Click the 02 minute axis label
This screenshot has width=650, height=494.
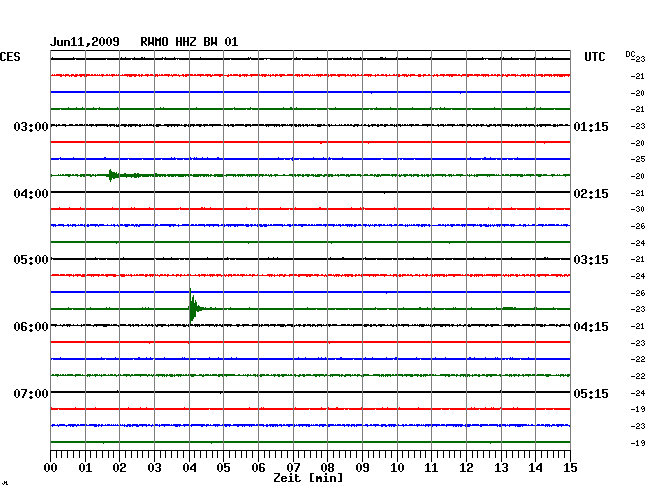pyautogui.click(x=119, y=467)
